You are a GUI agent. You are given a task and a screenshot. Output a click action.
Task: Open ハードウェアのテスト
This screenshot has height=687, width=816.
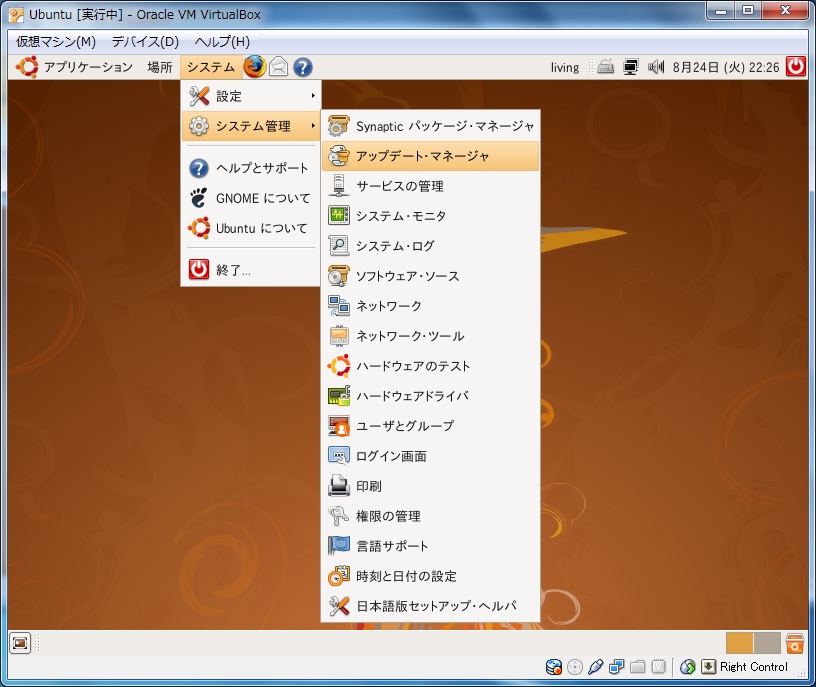tap(430, 366)
